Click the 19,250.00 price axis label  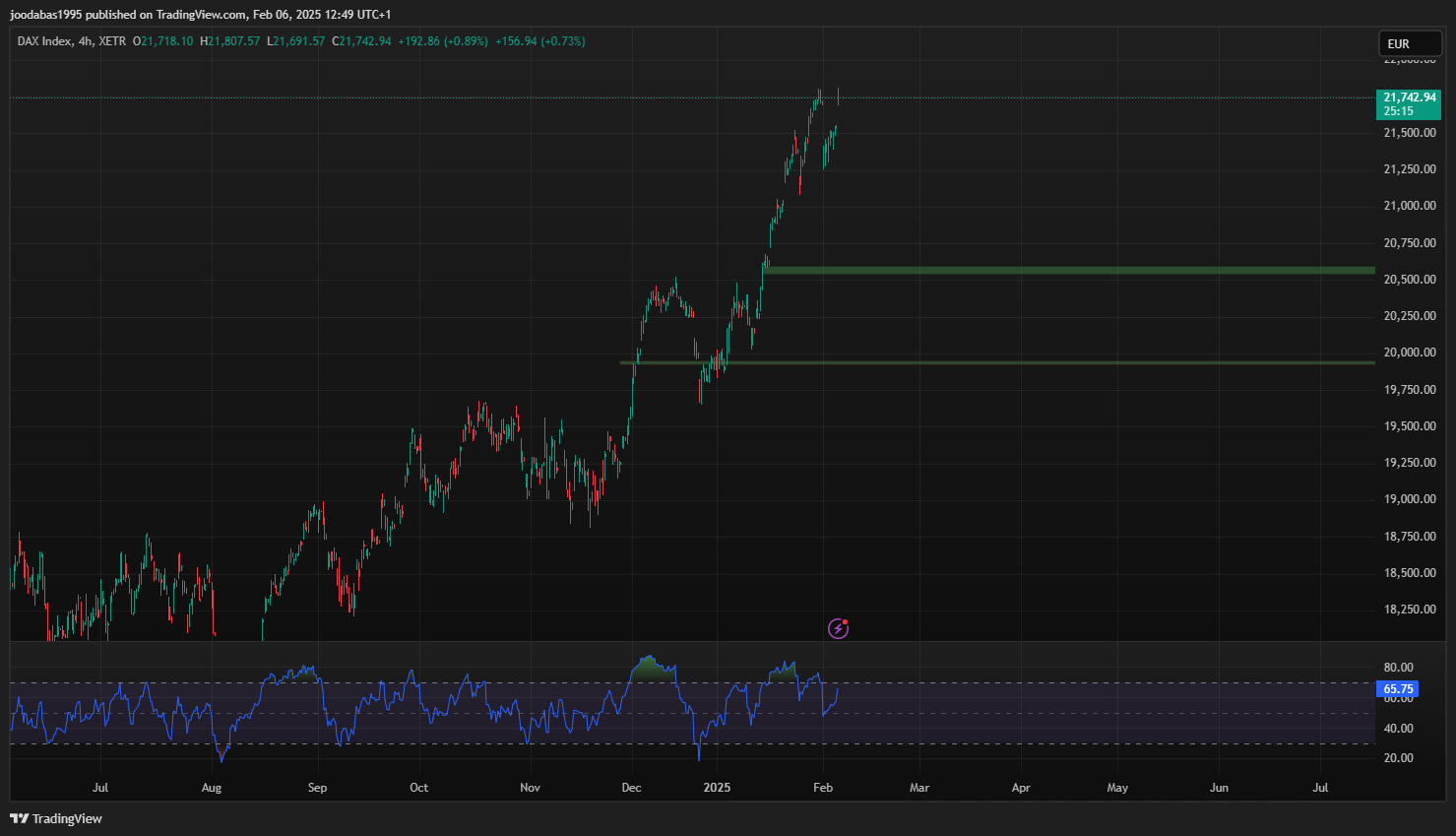(1410, 463)
